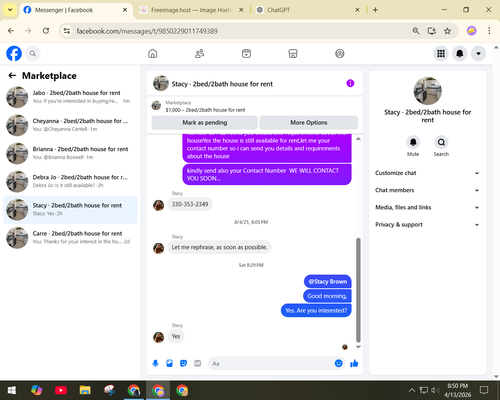
Task: Open the emoji picker in message box
Action: tap(338, 363)
